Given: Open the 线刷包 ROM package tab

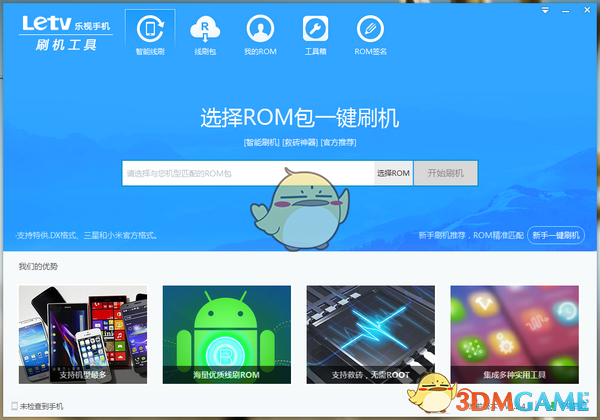Looking at the screenshot, I should coord(205,35).
